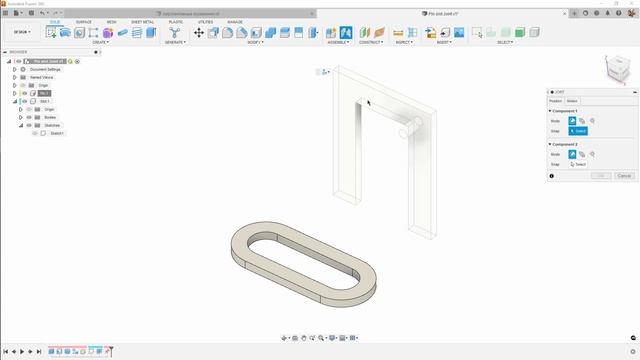Toggle visibility of Sketch1
This screenshot has width=640, height=360.
[35, 133]
